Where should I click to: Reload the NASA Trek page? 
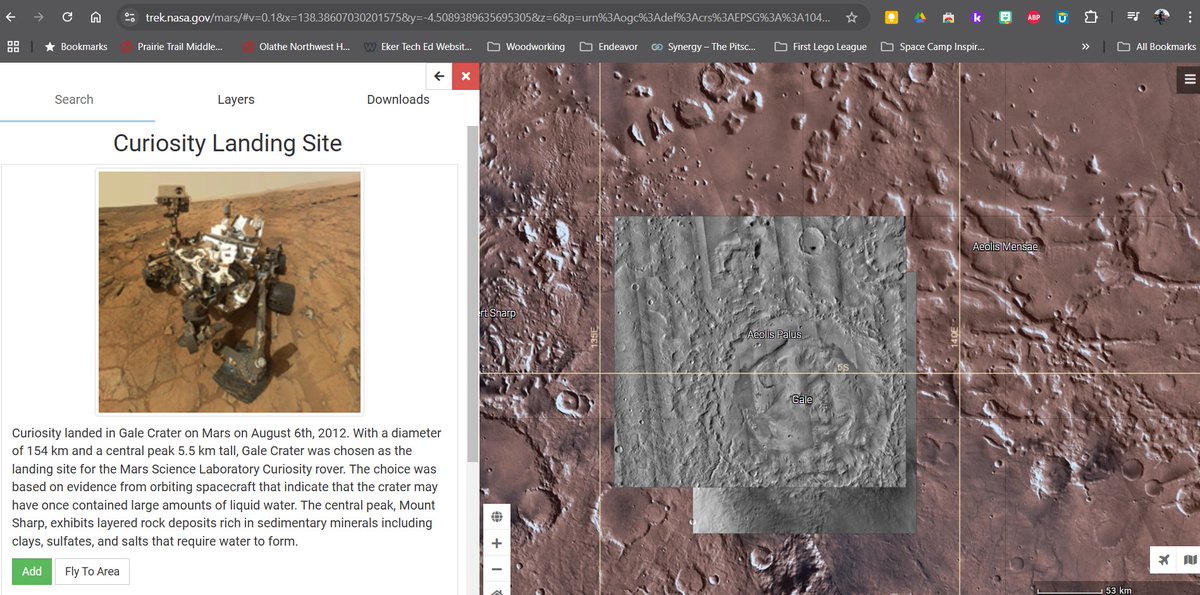tap(67, 17)
